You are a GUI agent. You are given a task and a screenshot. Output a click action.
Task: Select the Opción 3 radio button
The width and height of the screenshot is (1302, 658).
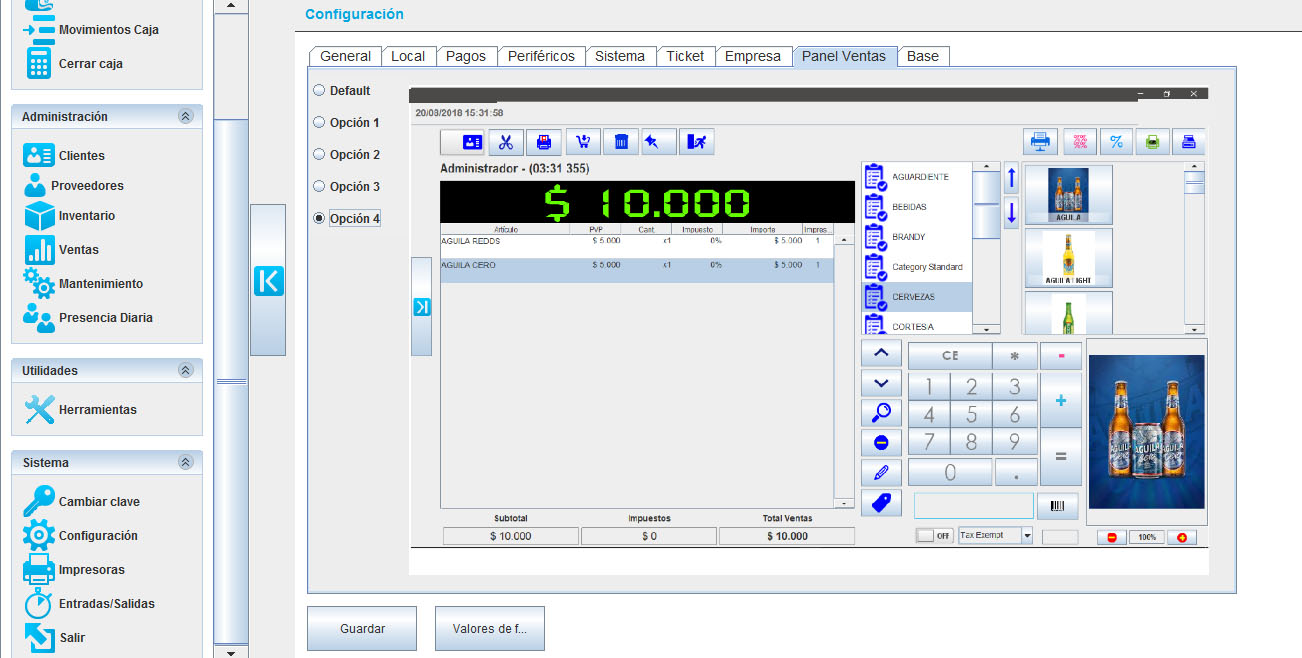pos(319,186)
